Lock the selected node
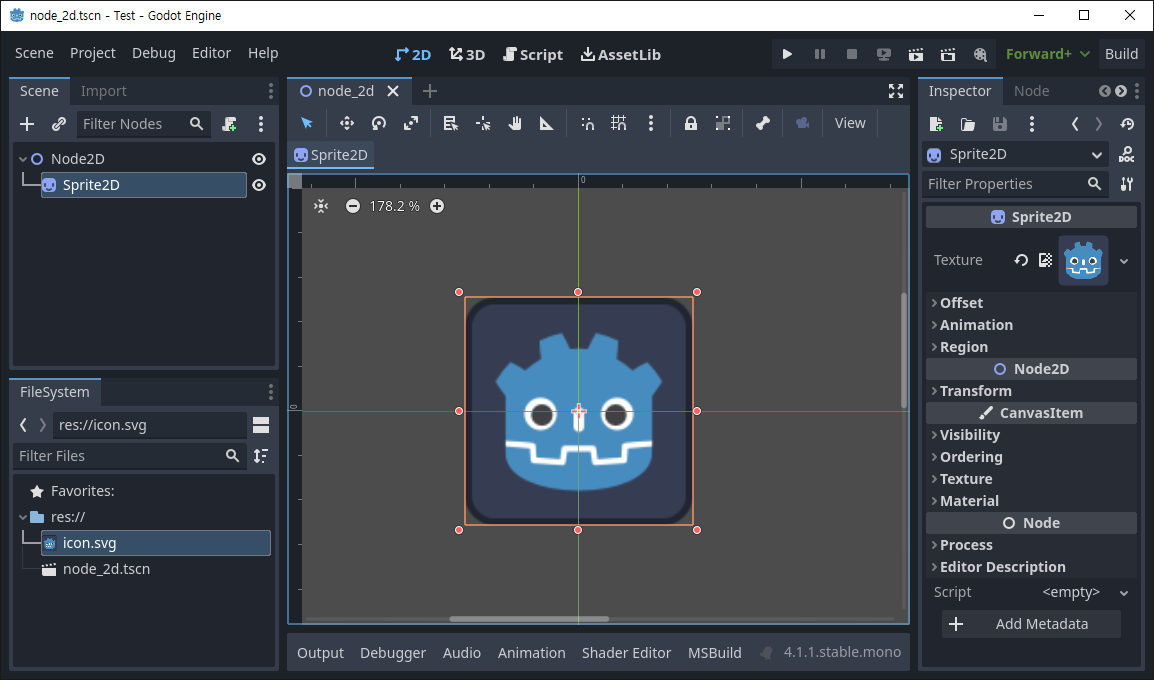The width and height of the screenshot is (1154, 680). [x=690, y=123]
